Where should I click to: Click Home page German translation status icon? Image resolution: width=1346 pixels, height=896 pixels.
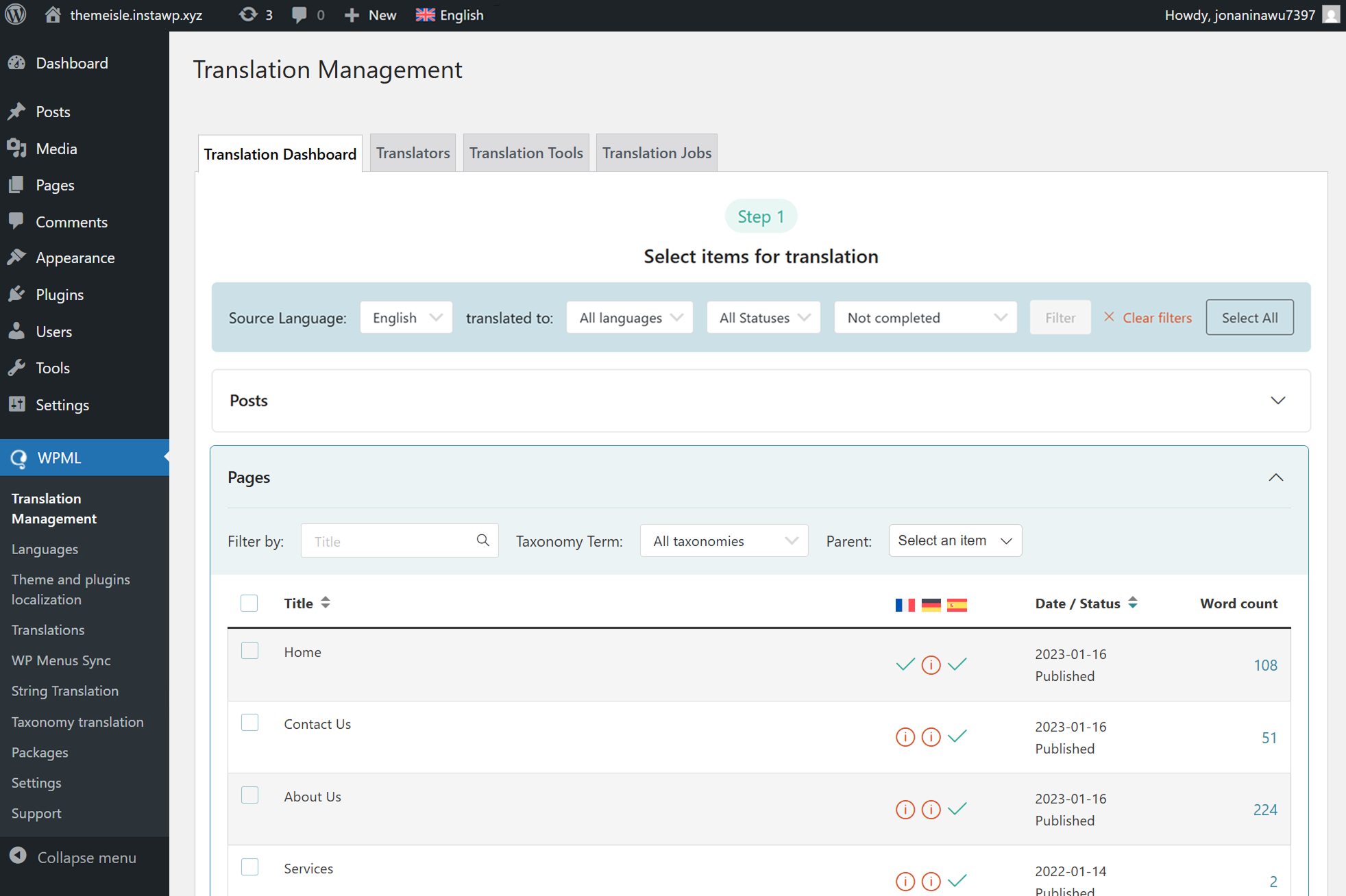pos(931,664)
